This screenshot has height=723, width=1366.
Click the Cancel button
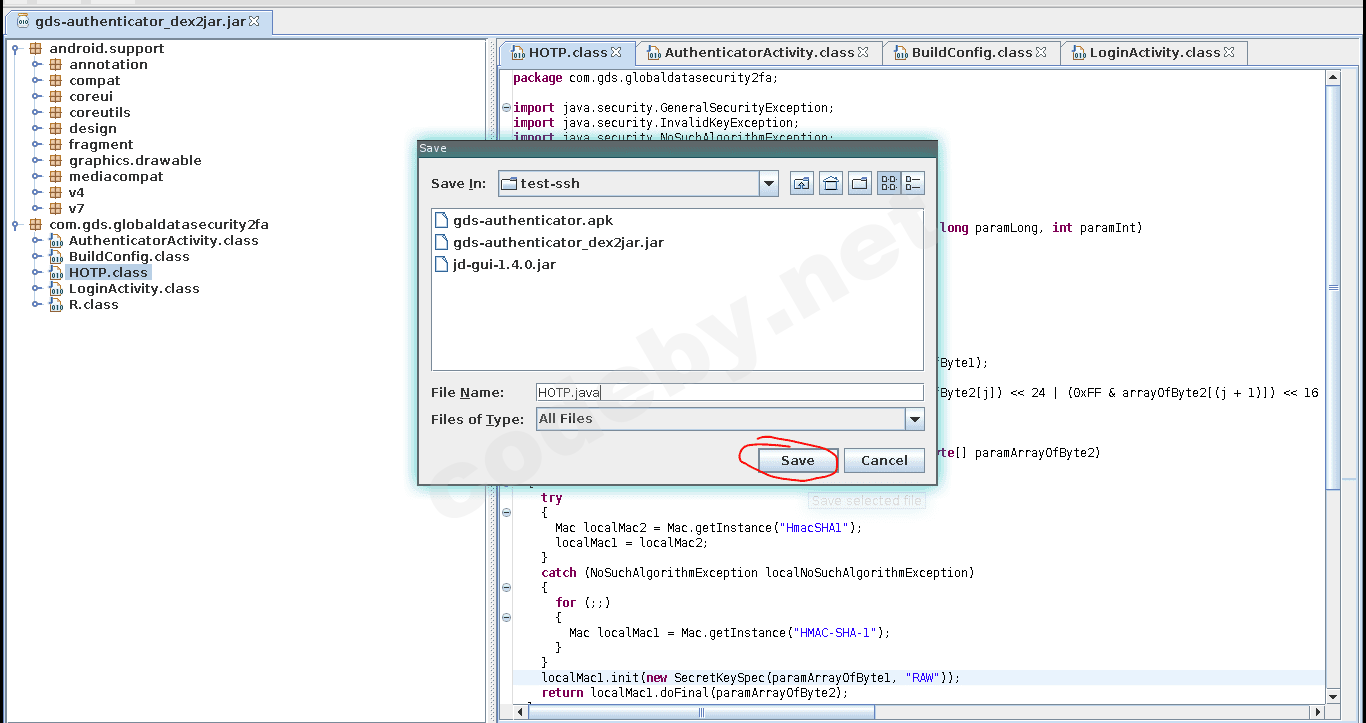[x=884, y=460]
